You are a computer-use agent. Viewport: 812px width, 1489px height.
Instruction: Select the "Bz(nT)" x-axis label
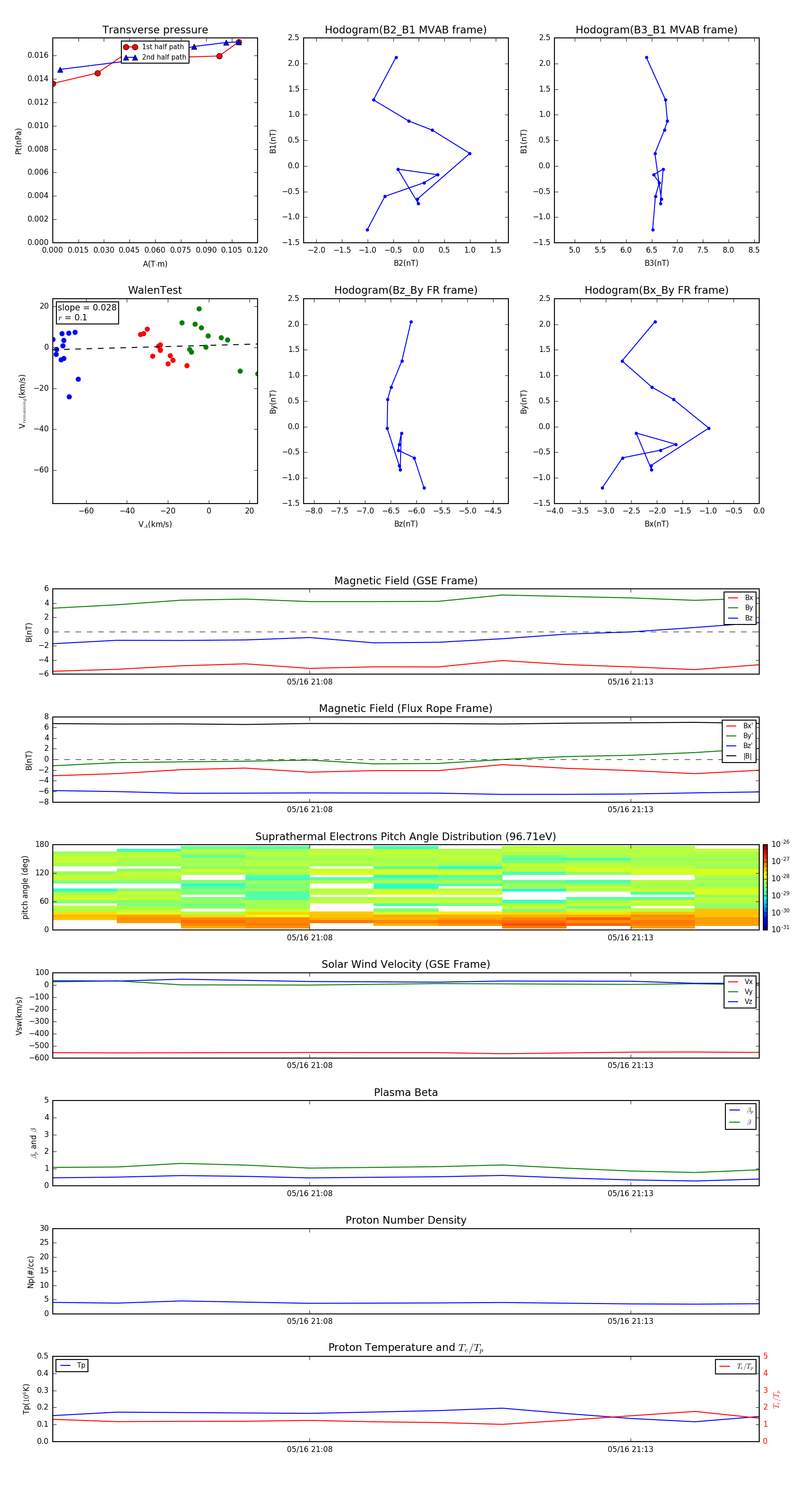click(406, 524)
